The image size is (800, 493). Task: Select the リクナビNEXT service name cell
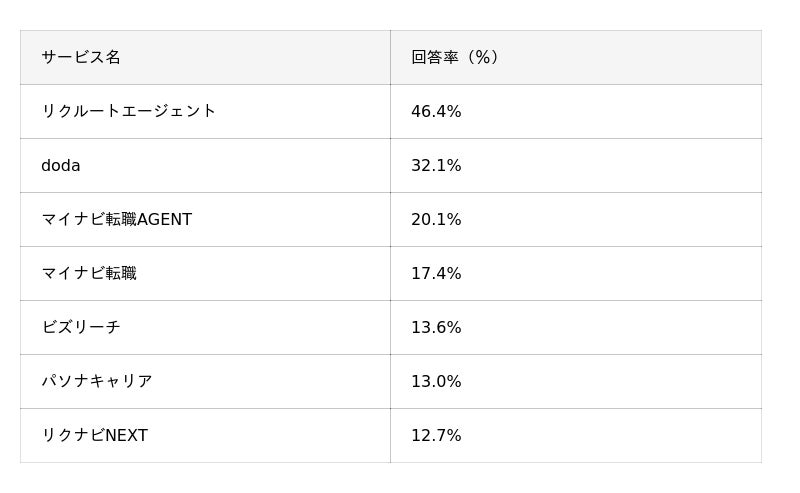coord(94,435)
